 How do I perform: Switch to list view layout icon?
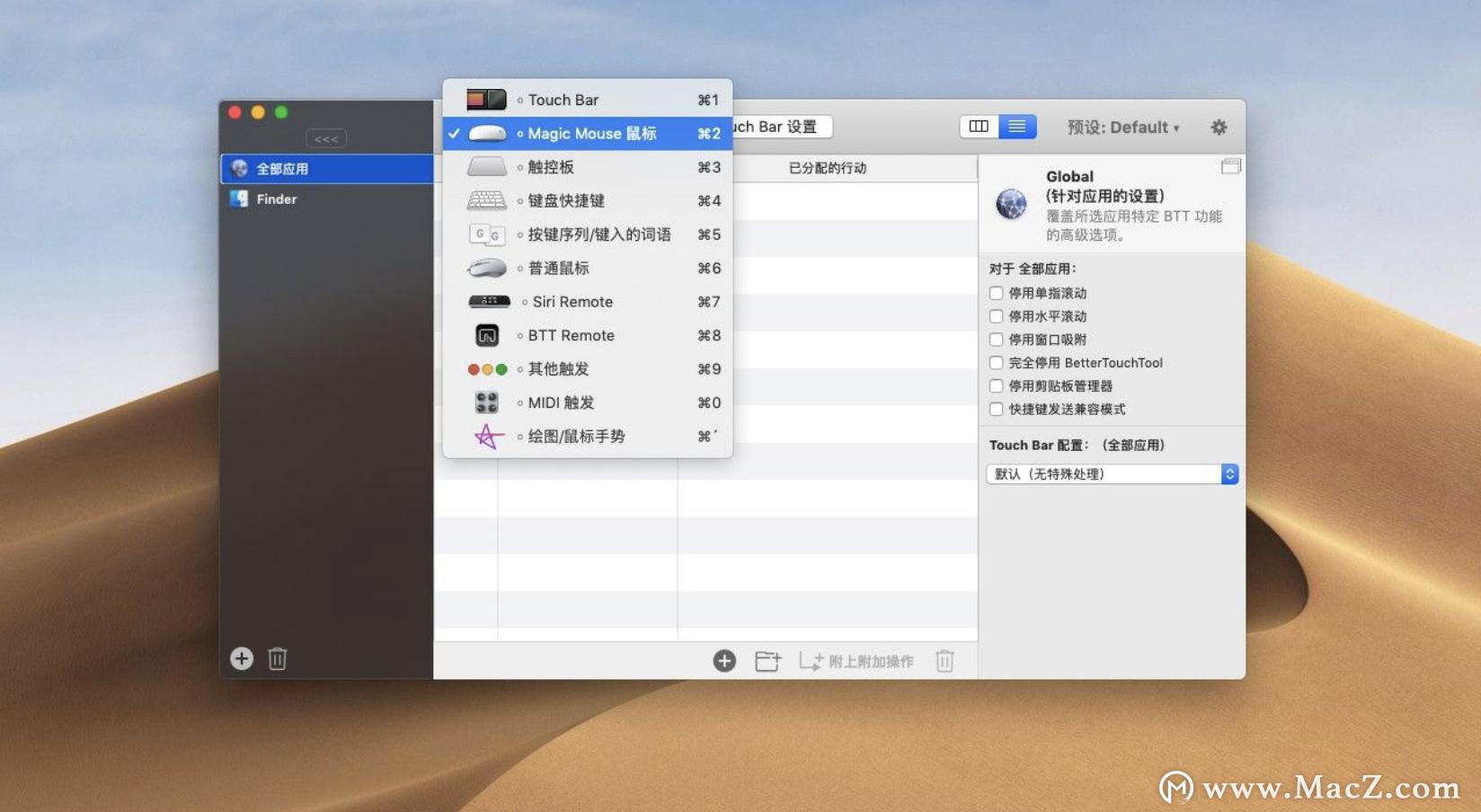pyautogui.click(x=1017, y=127)
